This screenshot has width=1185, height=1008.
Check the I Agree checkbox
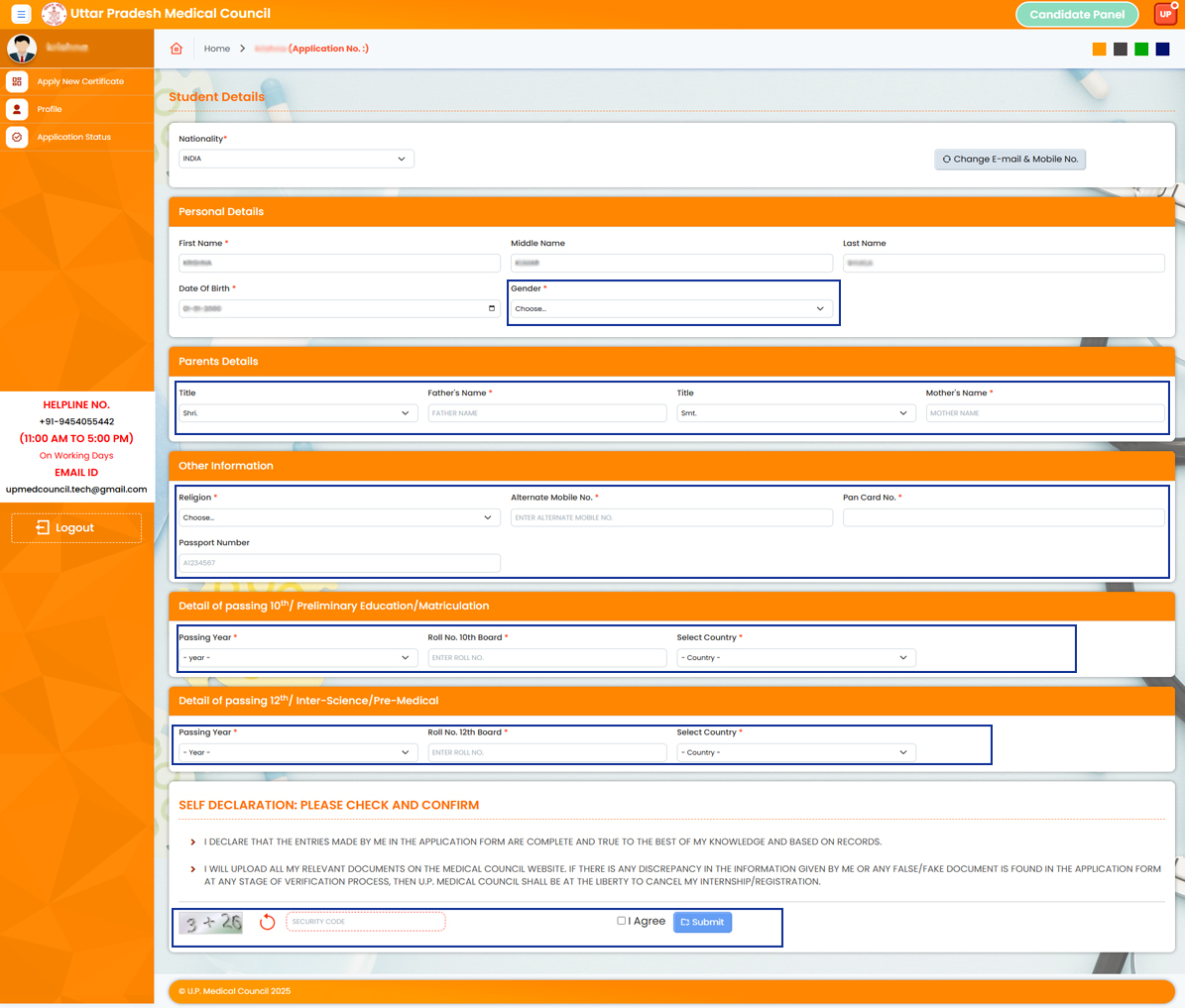pos(622,921)
